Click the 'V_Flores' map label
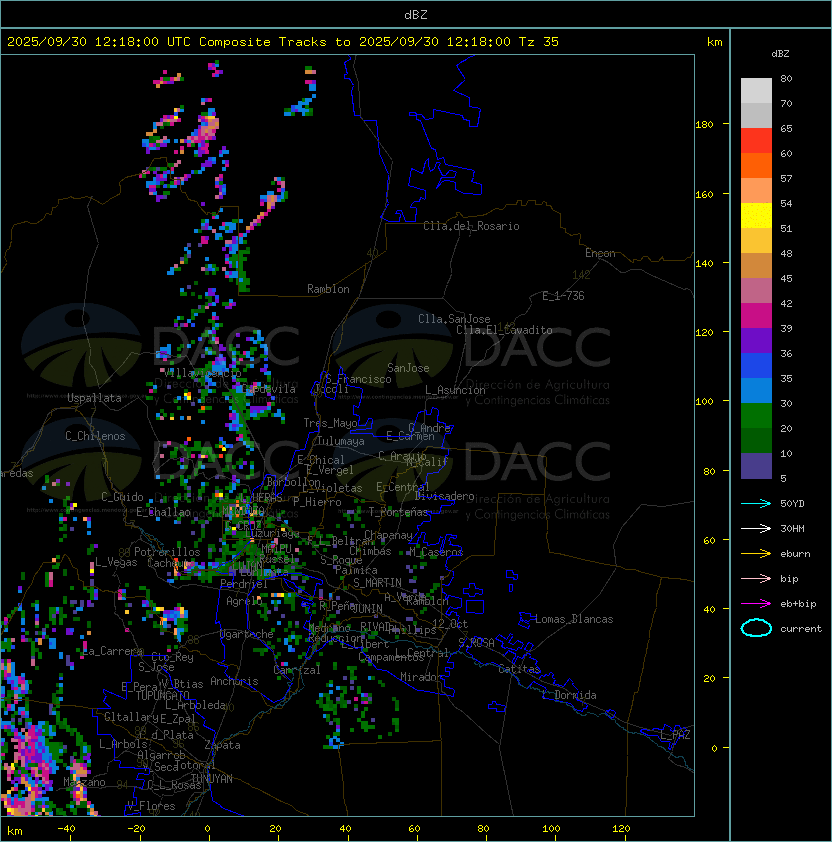The image size is (832, 842). [151, 806]
